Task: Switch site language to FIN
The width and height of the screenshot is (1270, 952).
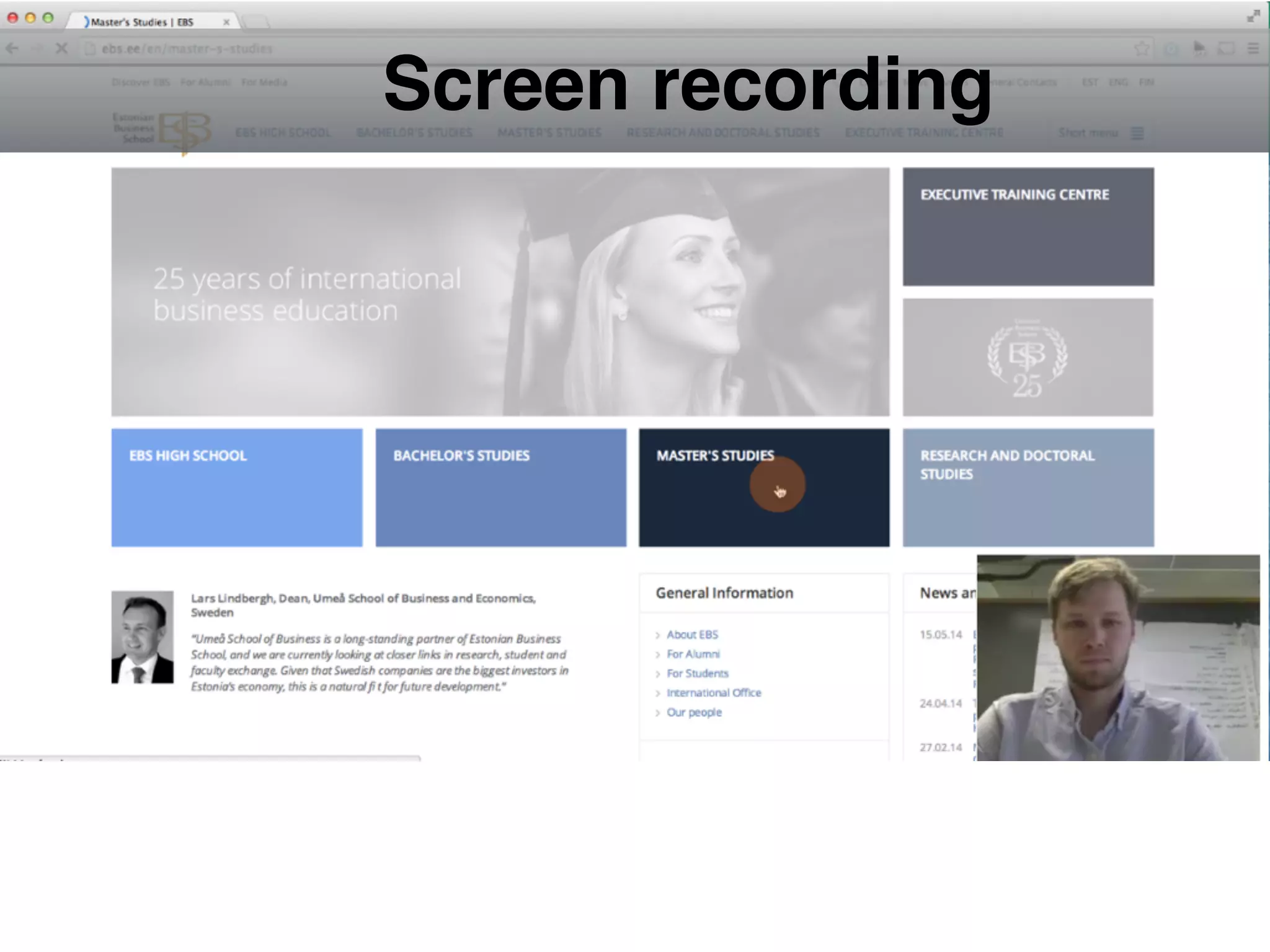Action: (1146, 82)
